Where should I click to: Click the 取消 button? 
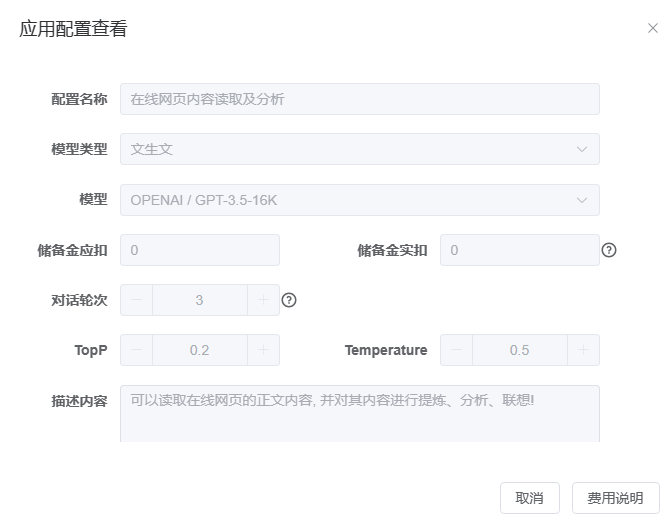click(x=529, y=498)
